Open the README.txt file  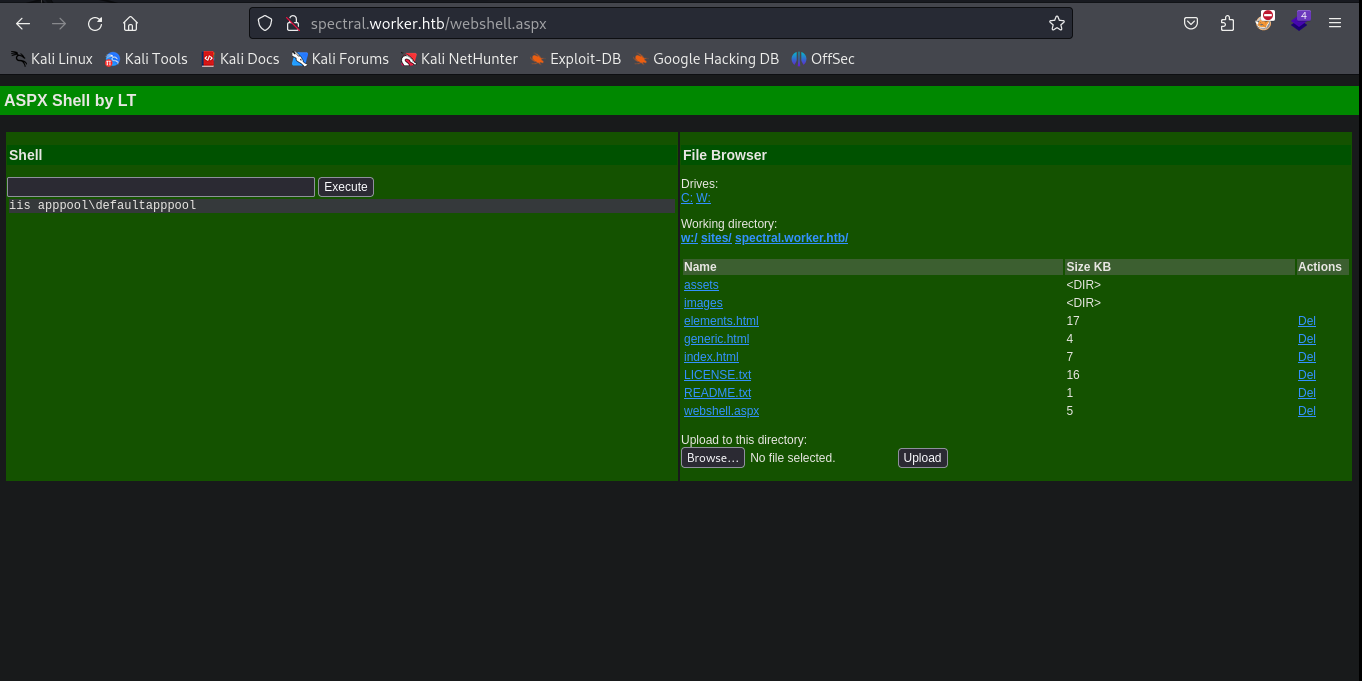(x=717, y=393)
